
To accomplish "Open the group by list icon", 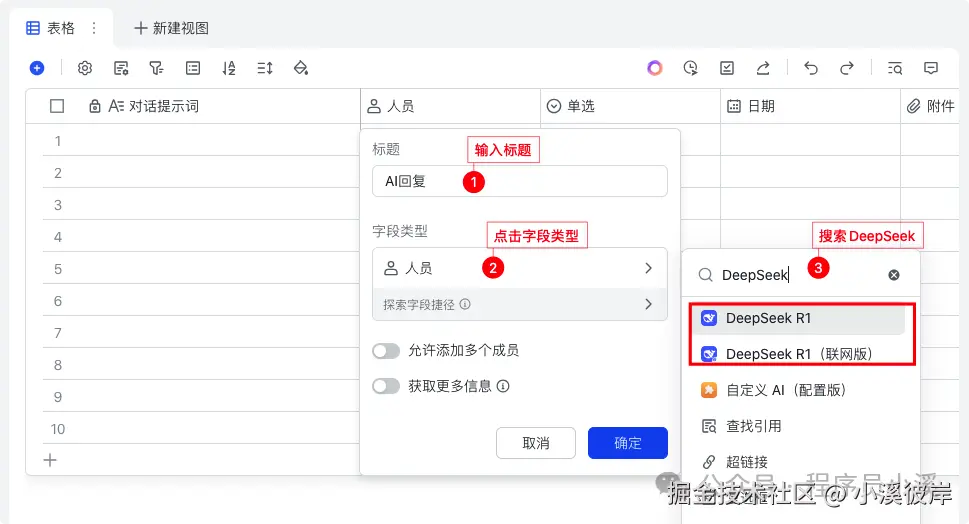I will tap(193, 68).
